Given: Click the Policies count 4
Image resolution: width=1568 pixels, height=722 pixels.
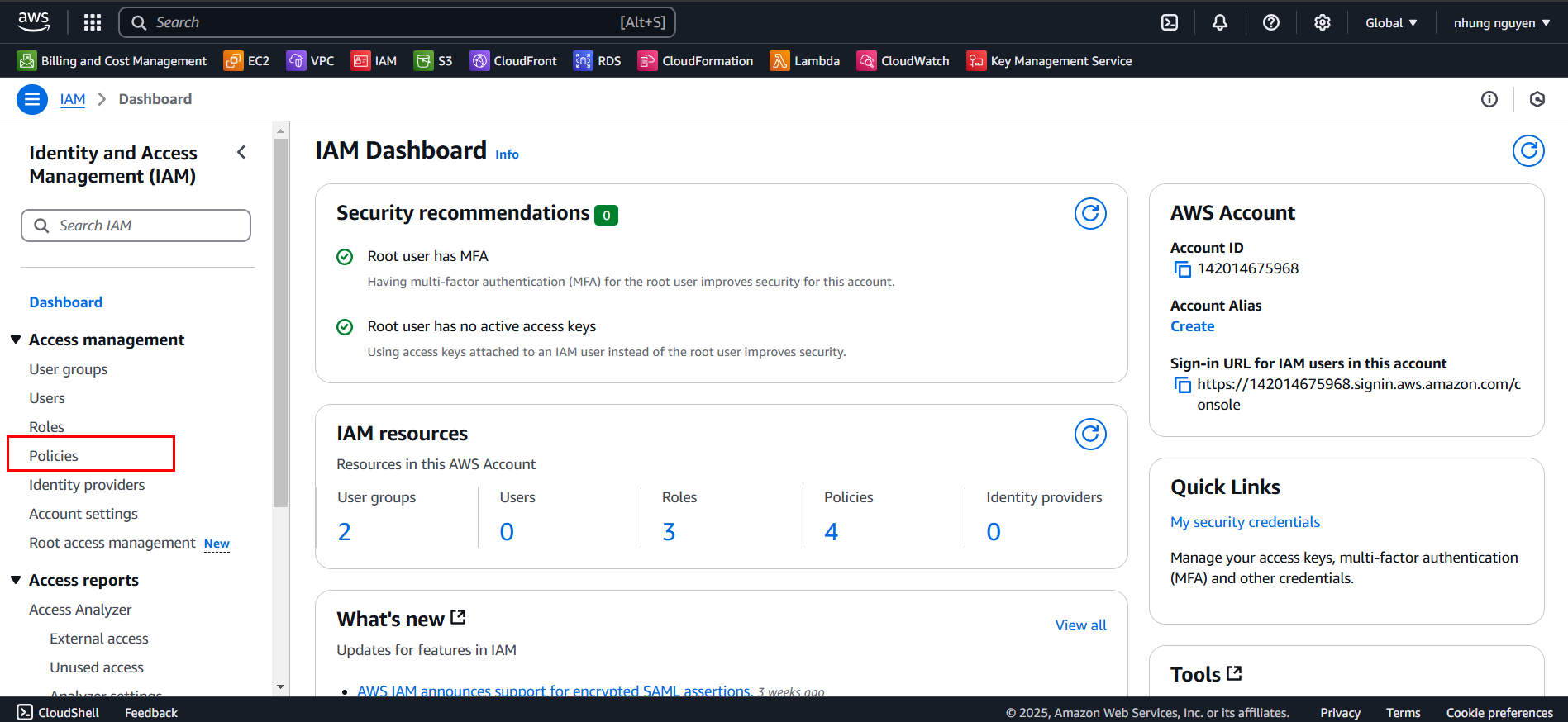Looking at the screenshot, I should click(831, 532).
